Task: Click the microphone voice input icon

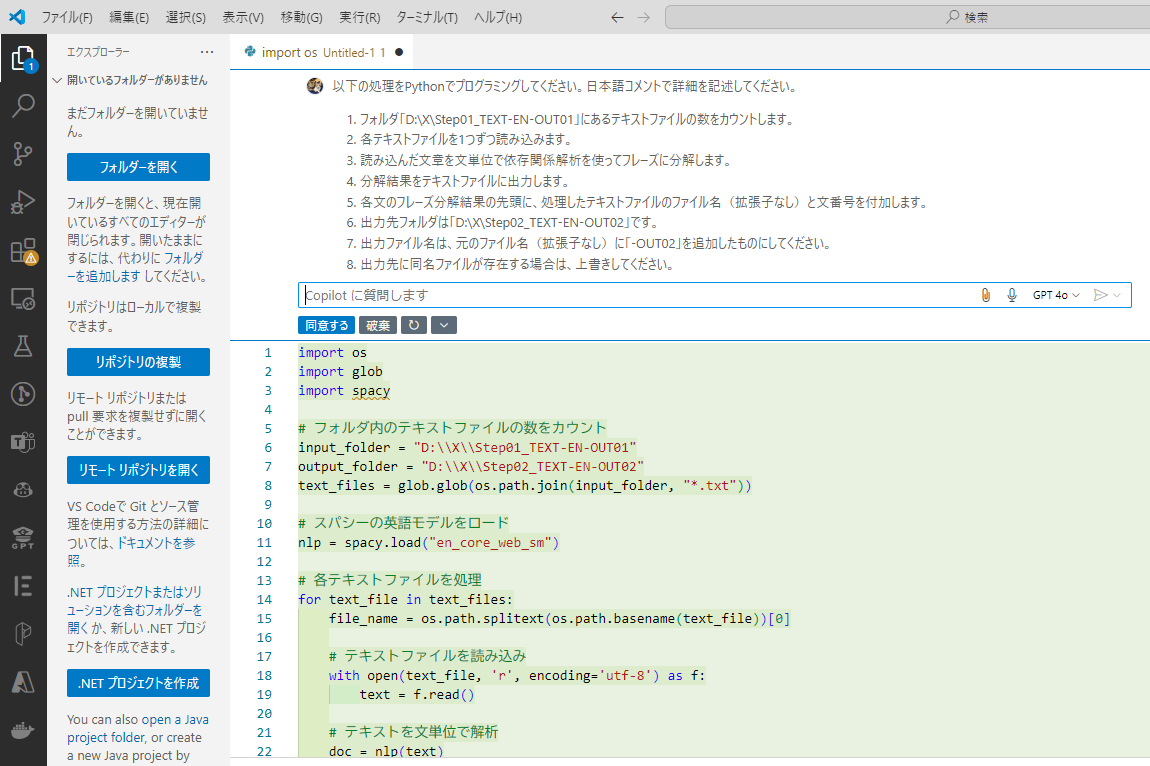Action: coord(1012,295)
